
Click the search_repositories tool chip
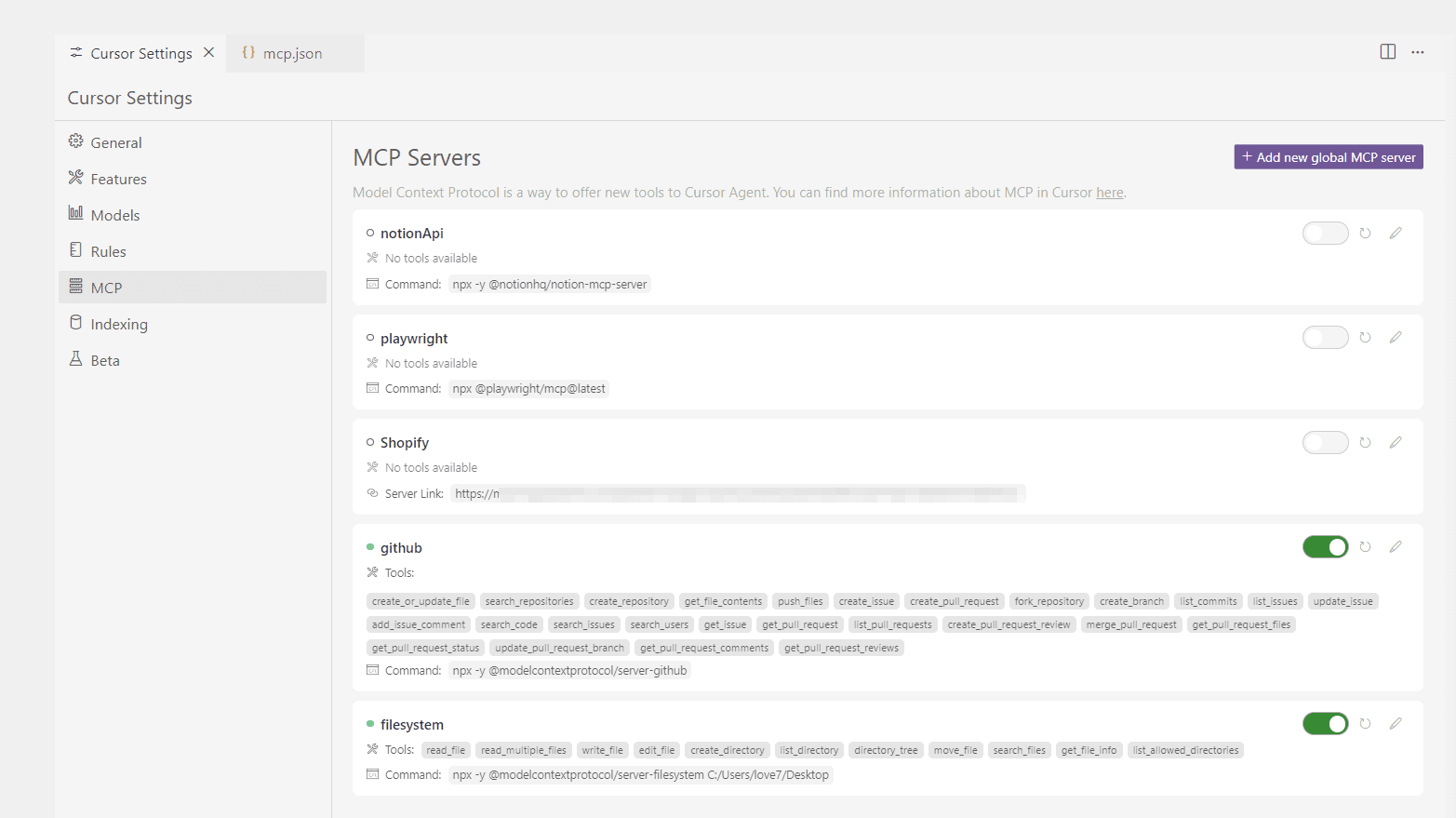tap(529, 601)
